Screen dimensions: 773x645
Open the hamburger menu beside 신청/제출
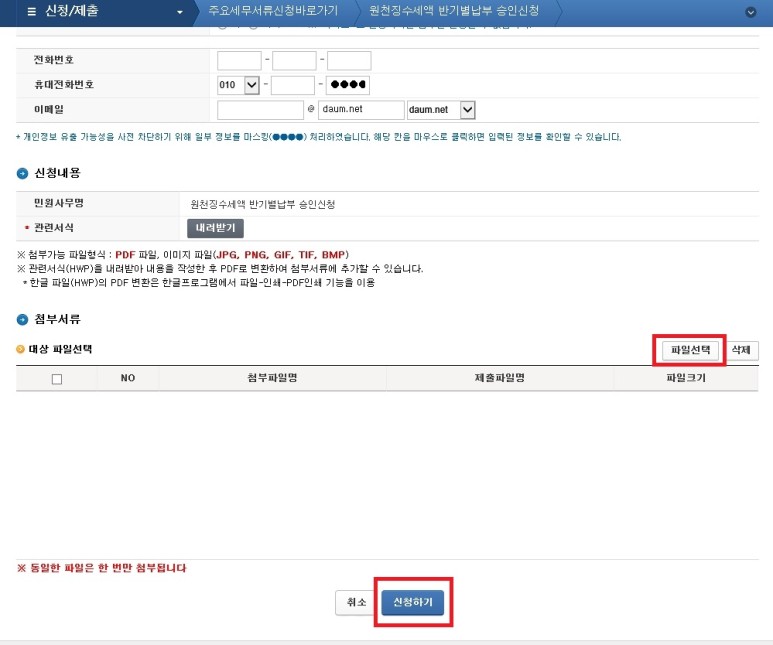coord(32,11)
